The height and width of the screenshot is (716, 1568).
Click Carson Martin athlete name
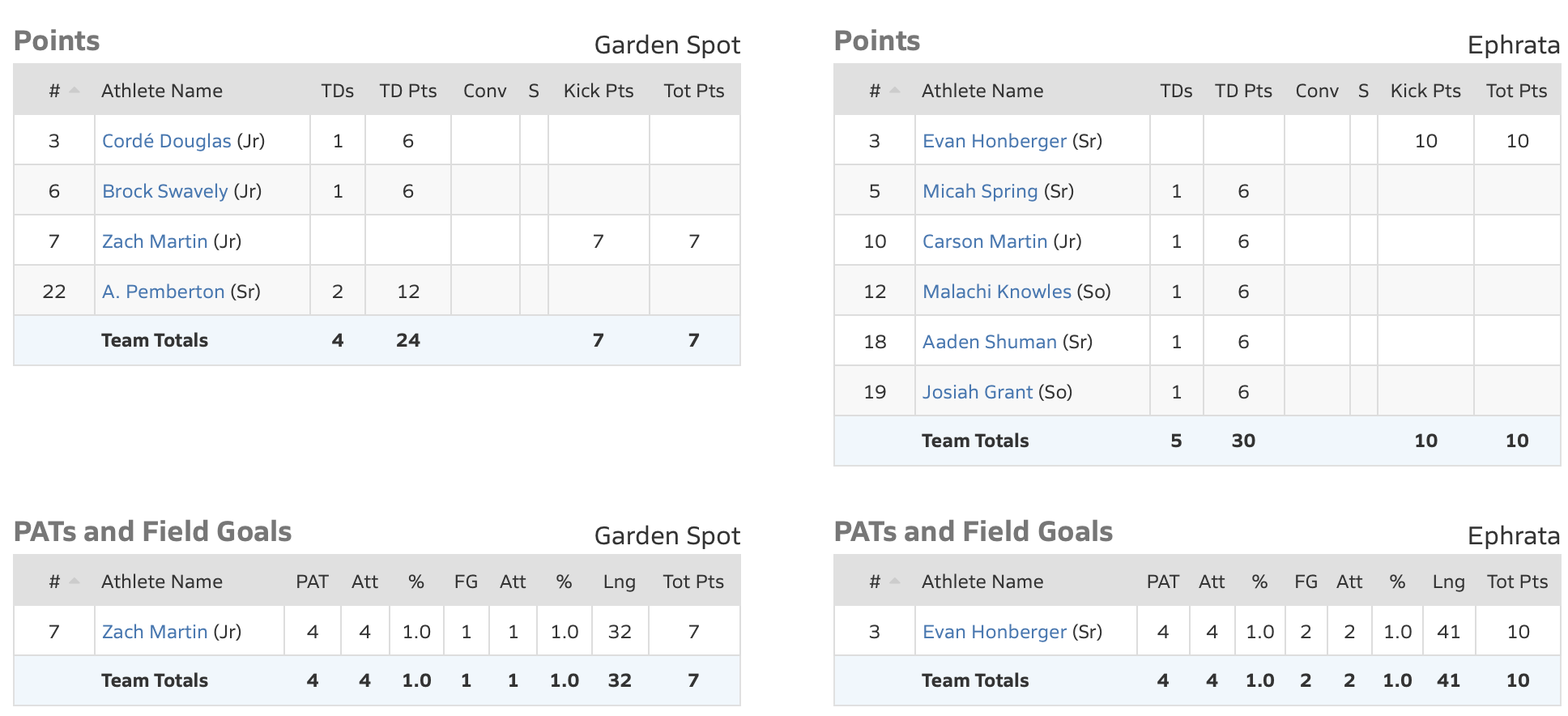[985, 241]
